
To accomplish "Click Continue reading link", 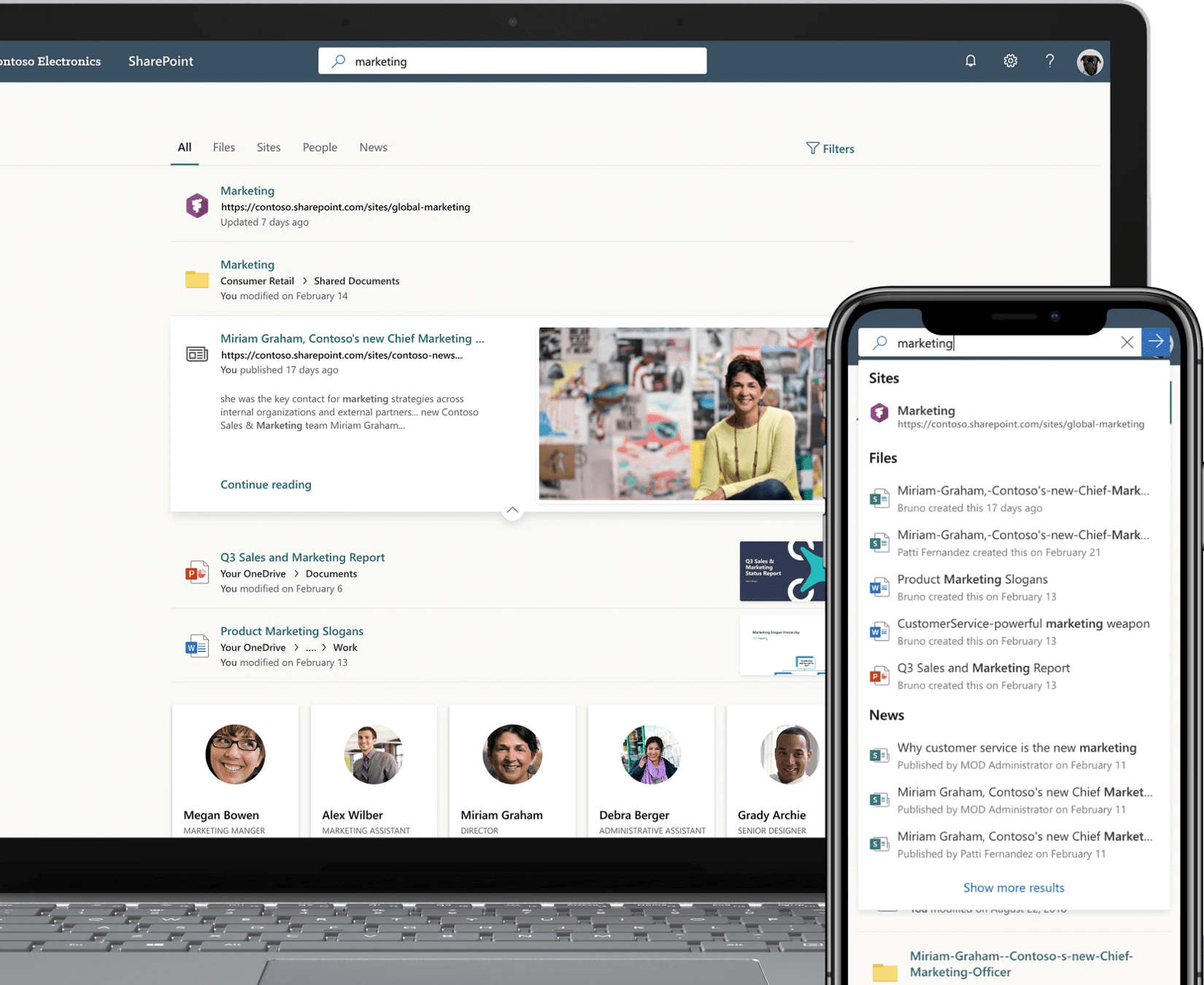I will pos(266,484).
